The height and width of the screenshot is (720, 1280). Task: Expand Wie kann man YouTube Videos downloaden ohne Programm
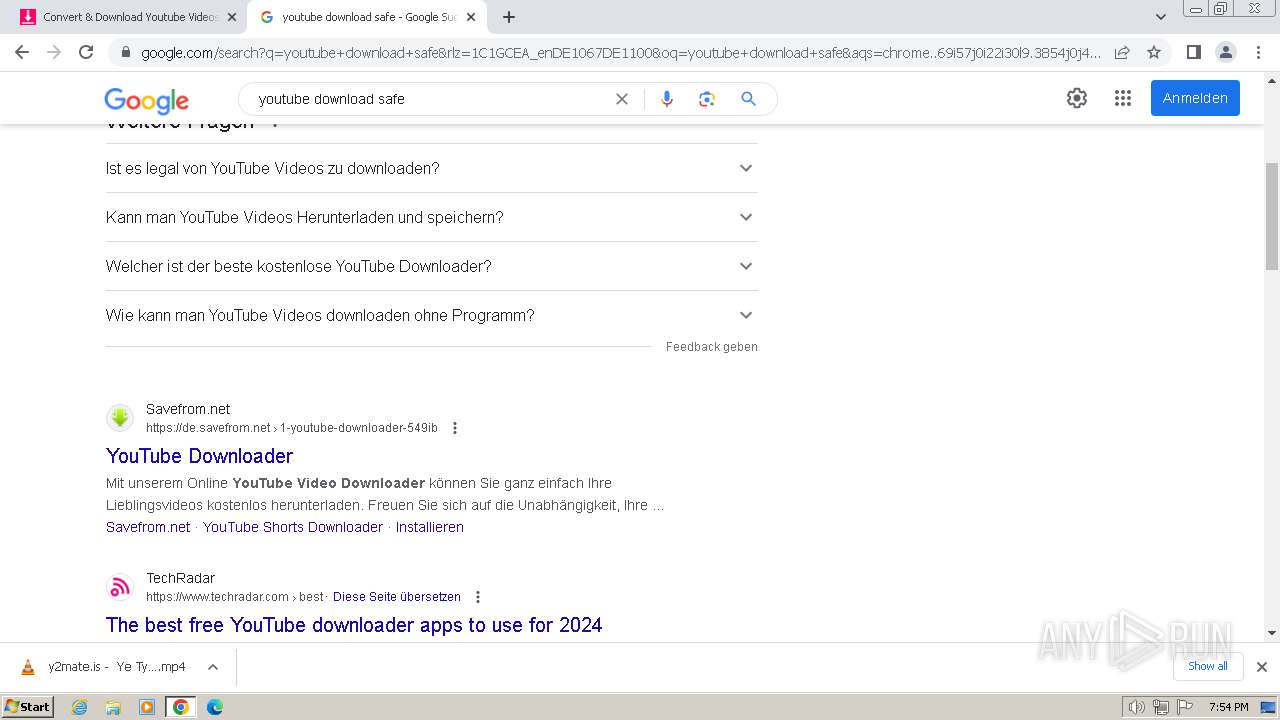pos(431,315)
